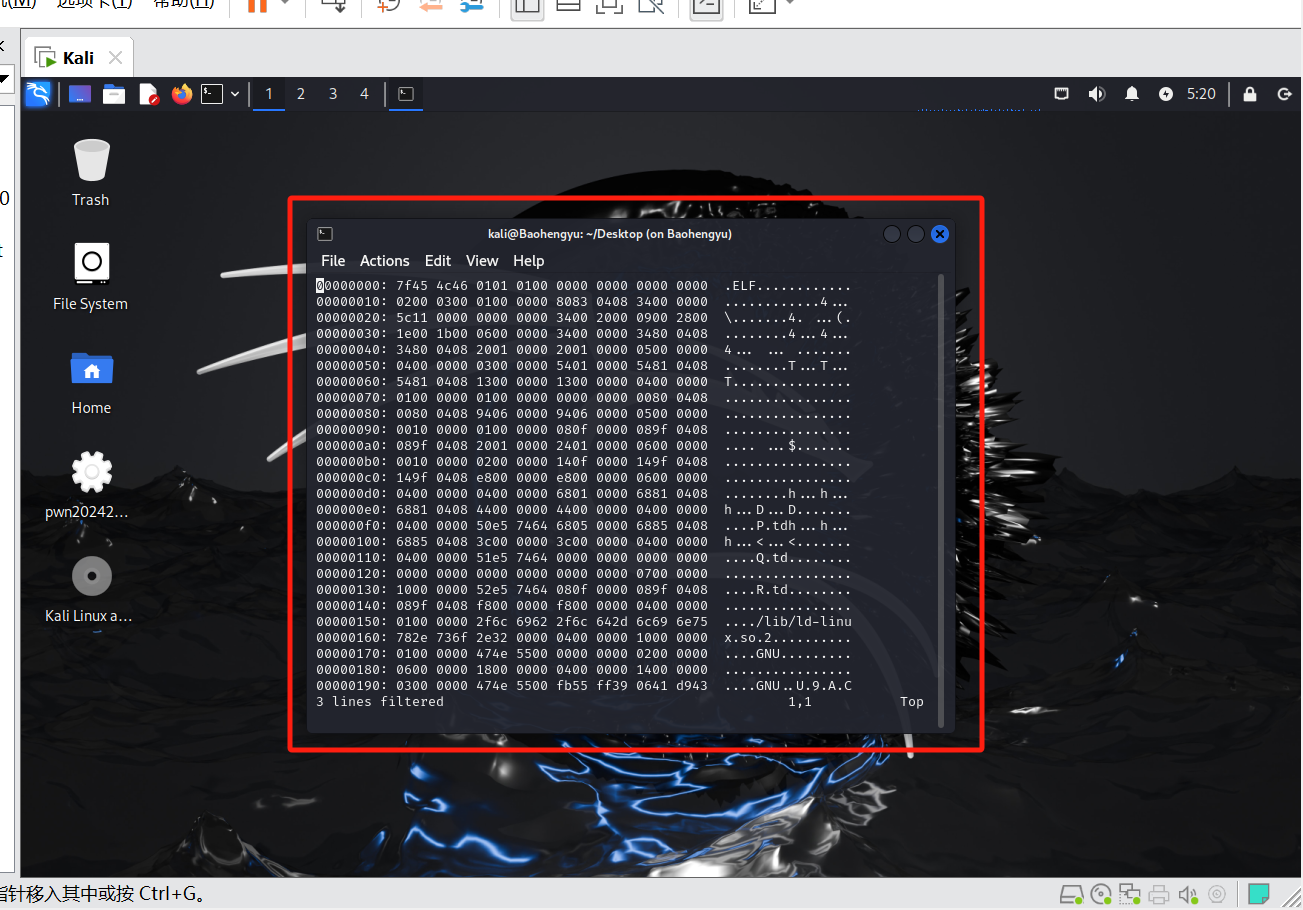1303x910 pixels.
Task: Expand the terminal launcher dropdown arrow
Action: pos(235,94)
